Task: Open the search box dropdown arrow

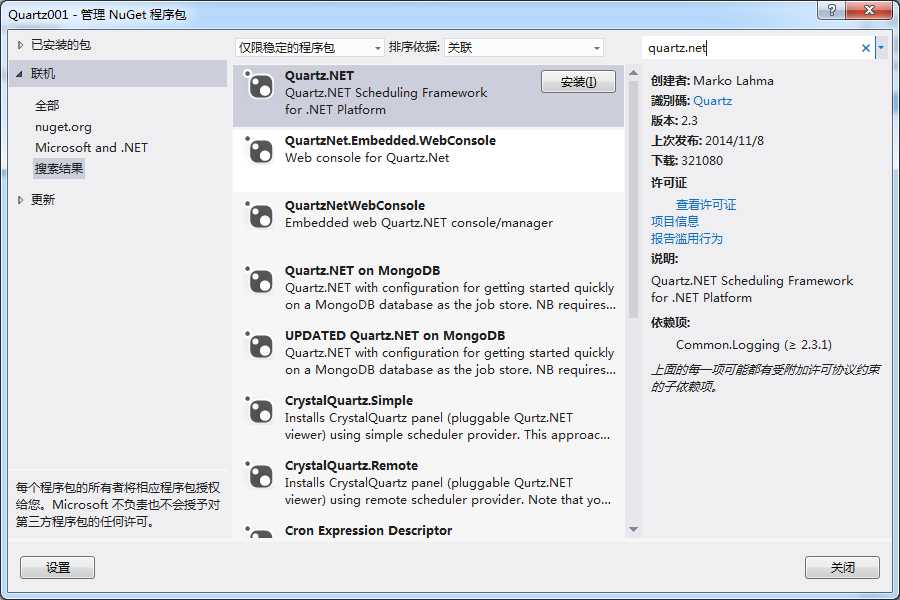Action: (881, 48)
